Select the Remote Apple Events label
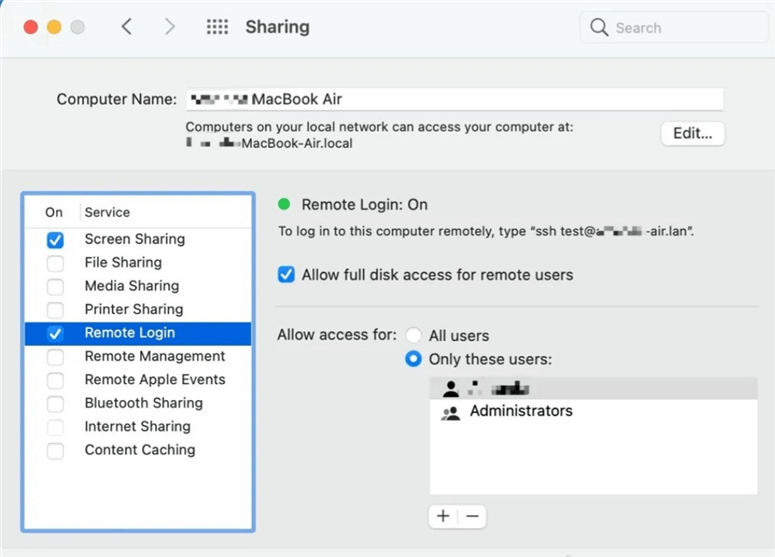 coord(155,380)
